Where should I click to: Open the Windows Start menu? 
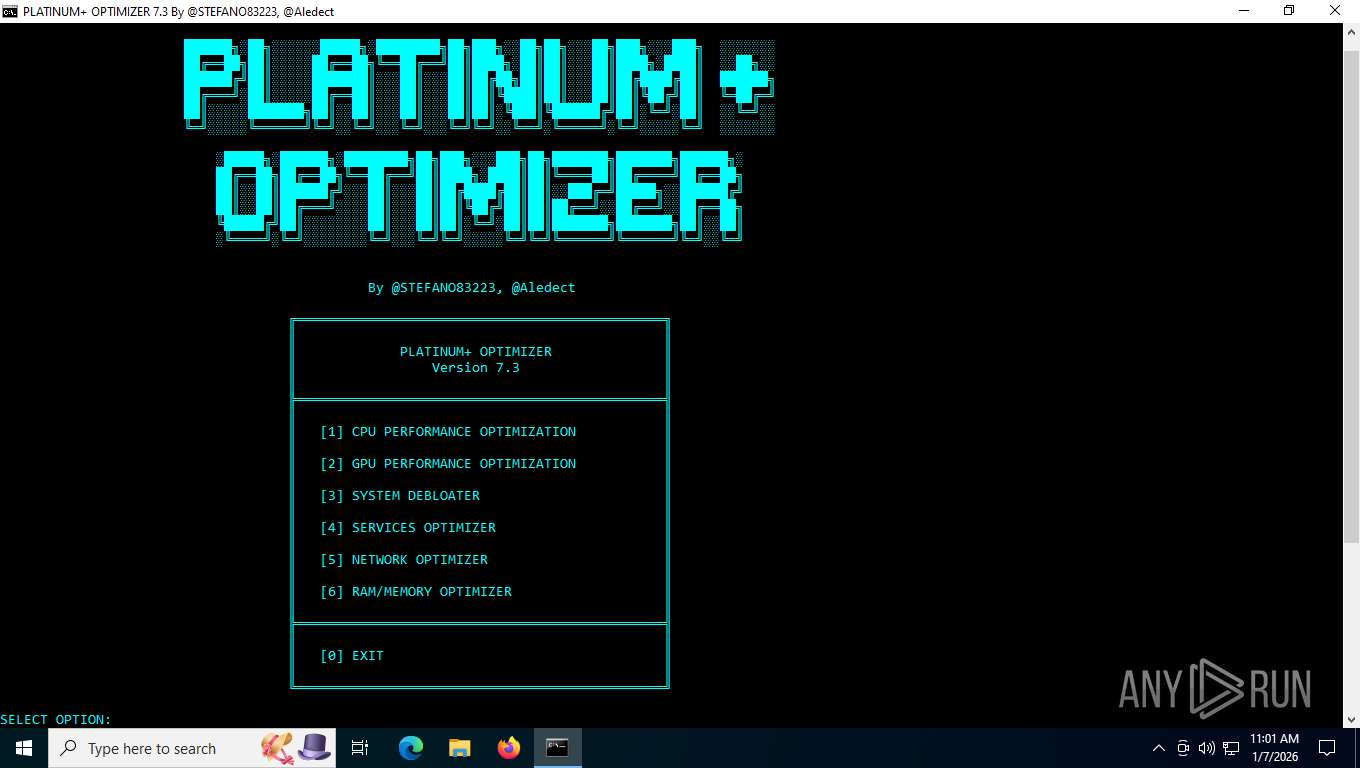23,748
